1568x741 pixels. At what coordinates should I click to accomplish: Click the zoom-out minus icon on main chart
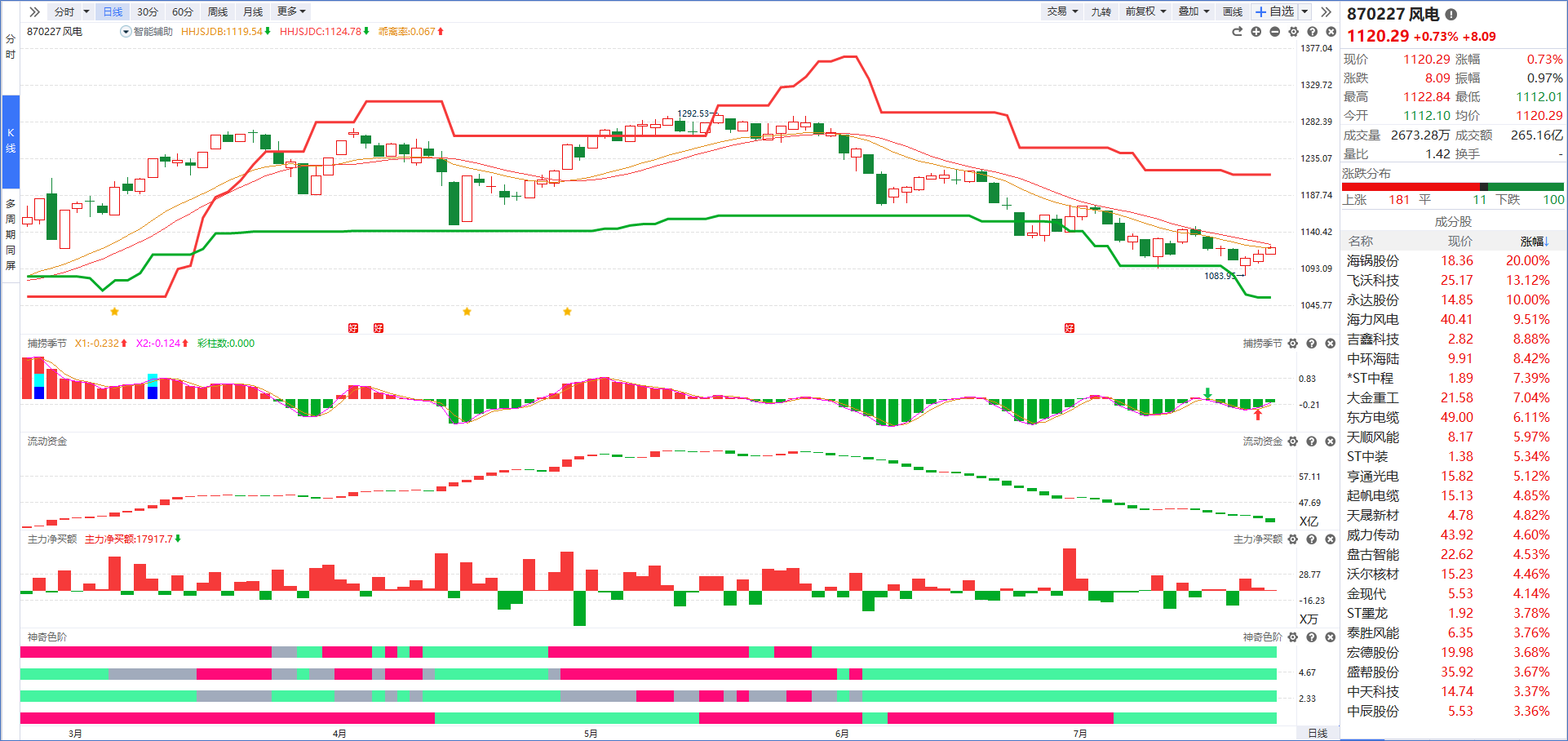point(1274,32)
